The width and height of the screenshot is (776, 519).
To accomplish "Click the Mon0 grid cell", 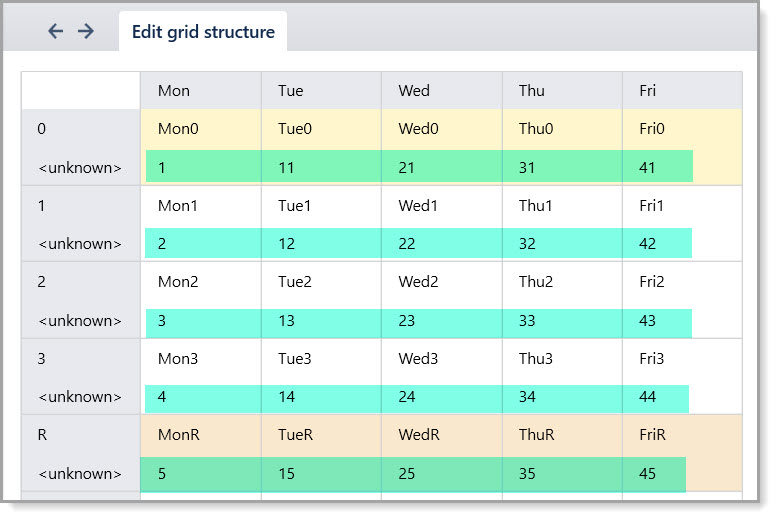I will click(201, 129).
